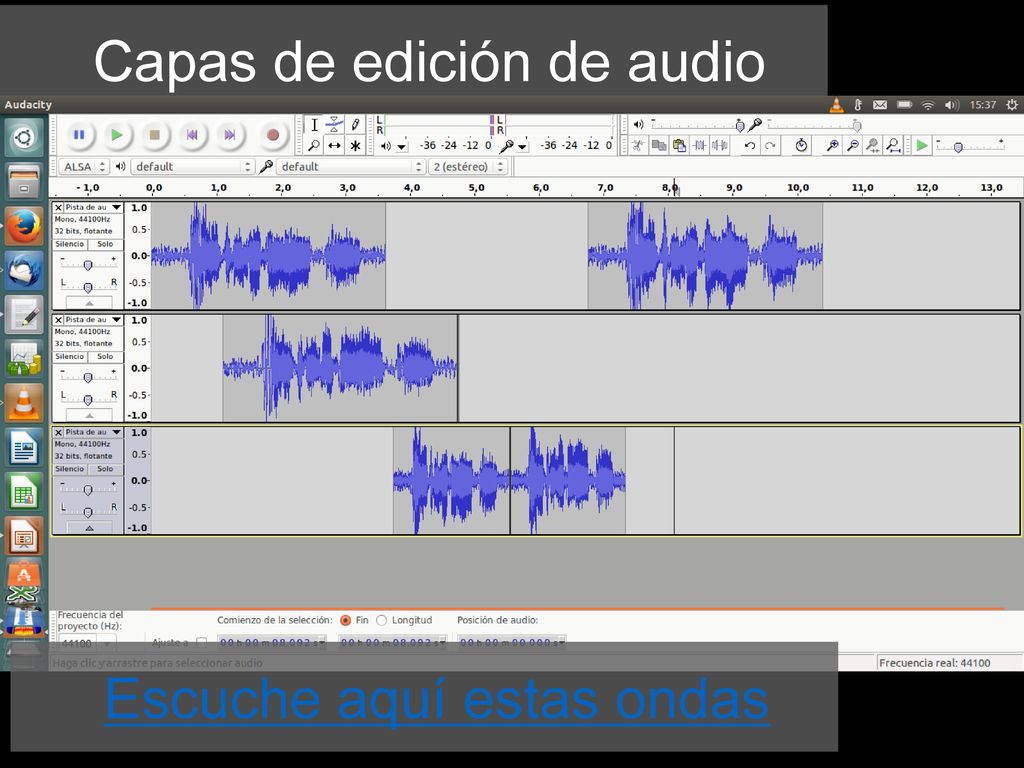Click the Copy icon in edit toolbar
The width and height of the screenshot is (1024, 768).
coord(659,145)
